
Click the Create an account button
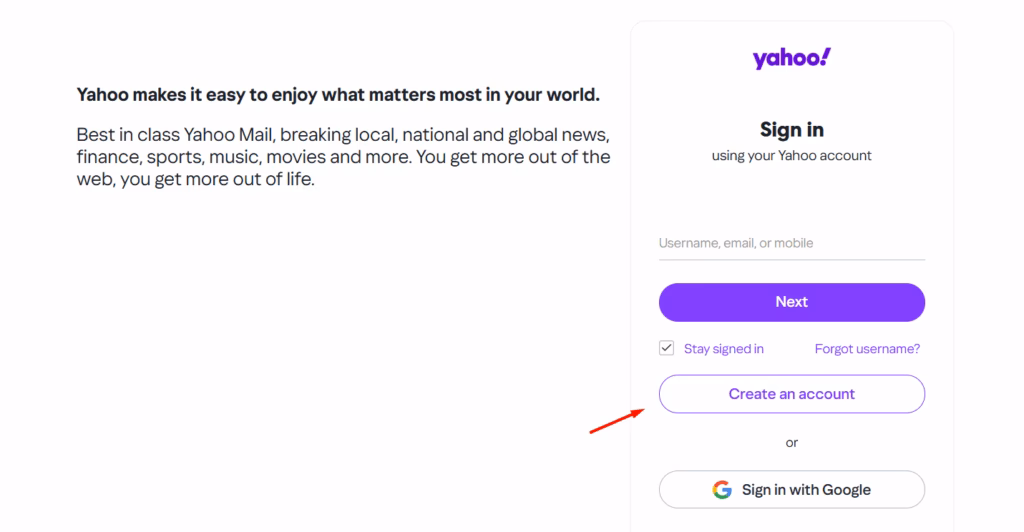click(791, 394)
